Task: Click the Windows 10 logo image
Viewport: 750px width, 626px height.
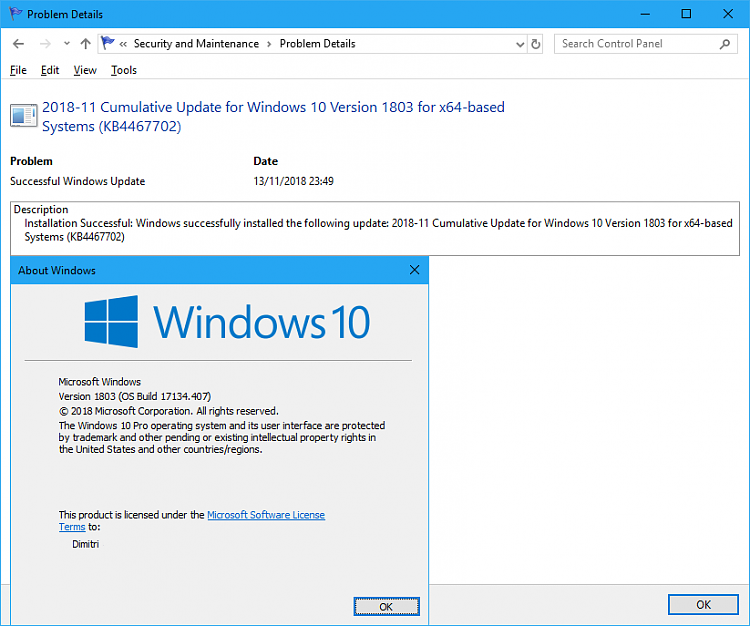Action: 227,321
